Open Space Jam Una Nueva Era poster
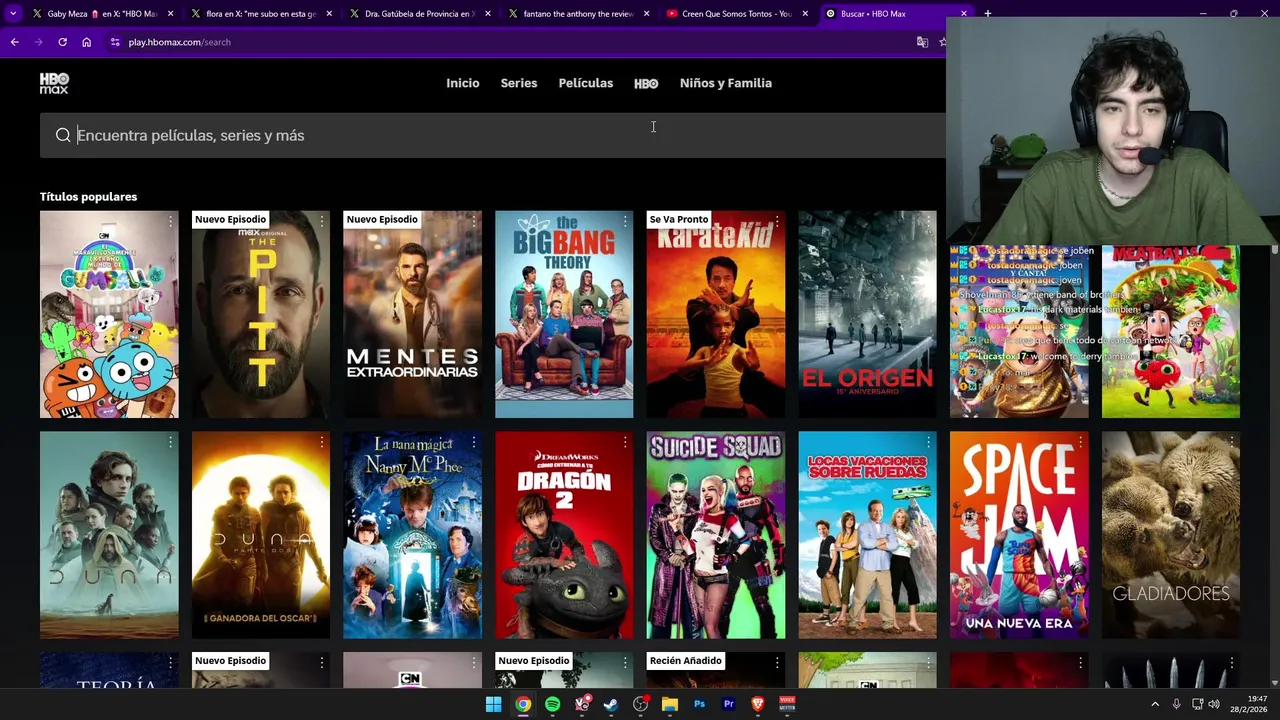The height and width of the screenshot is (720, 1280). (x=1019, y=535)
